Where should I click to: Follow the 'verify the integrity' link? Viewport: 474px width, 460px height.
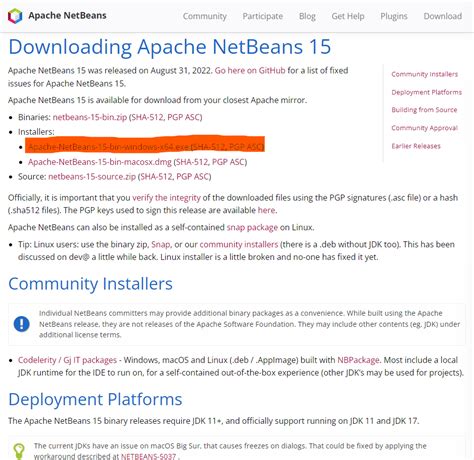pos(166,198)
